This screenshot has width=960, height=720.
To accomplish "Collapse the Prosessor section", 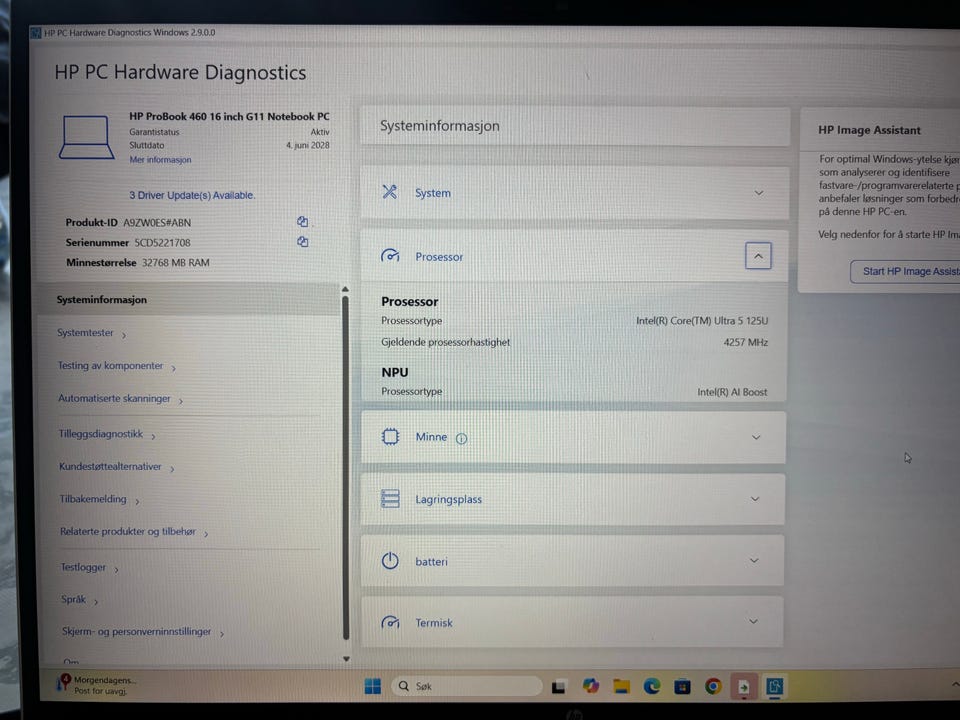I will [758, 256].
